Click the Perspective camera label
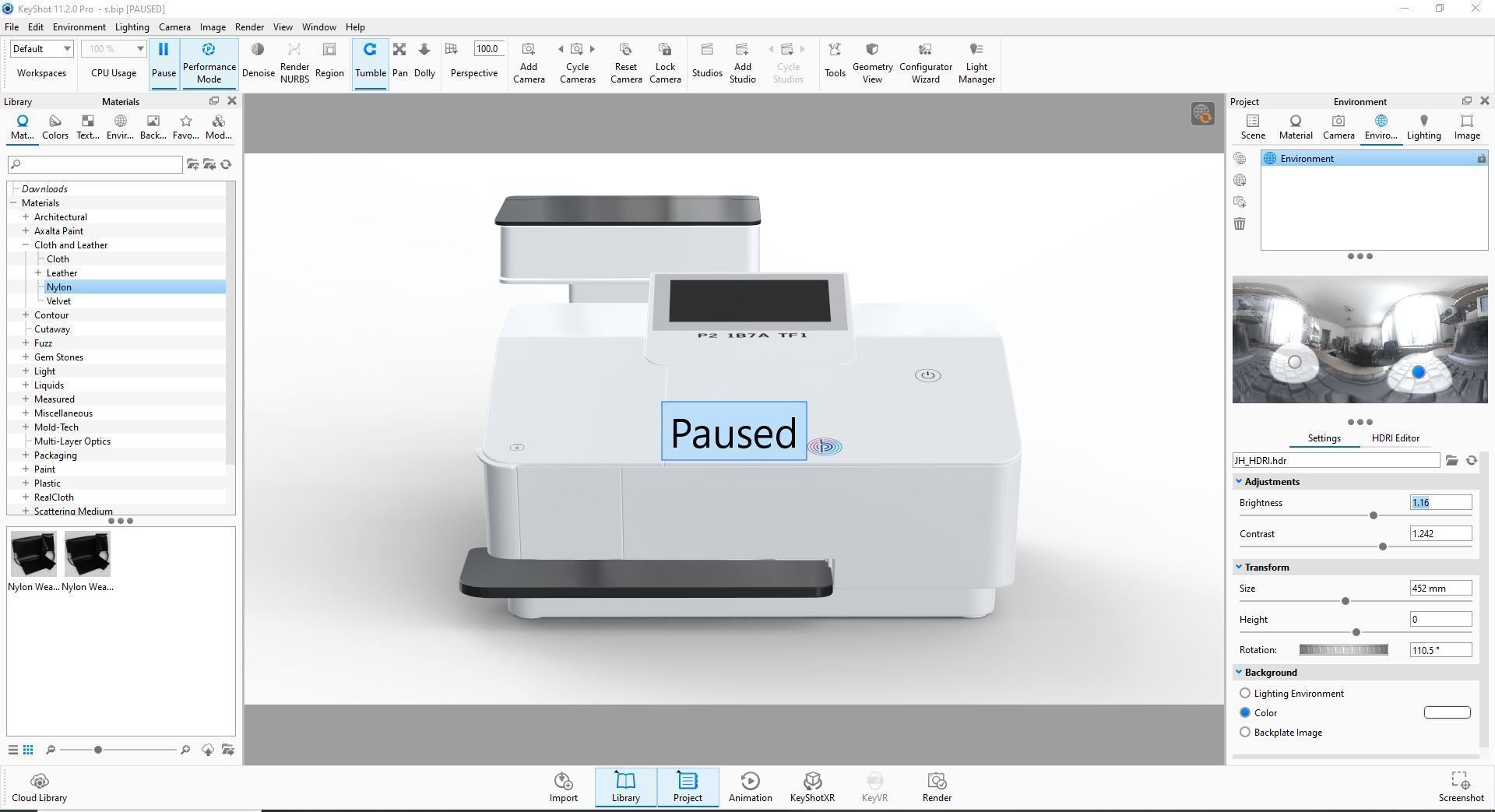This screenshot has width=1495, height=812. pyautogui.click(x=473, y=73)
